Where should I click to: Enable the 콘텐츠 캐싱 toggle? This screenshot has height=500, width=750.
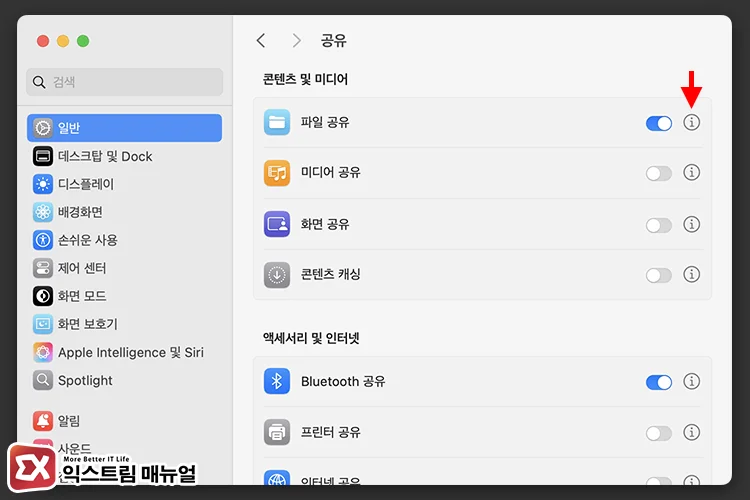659,275
